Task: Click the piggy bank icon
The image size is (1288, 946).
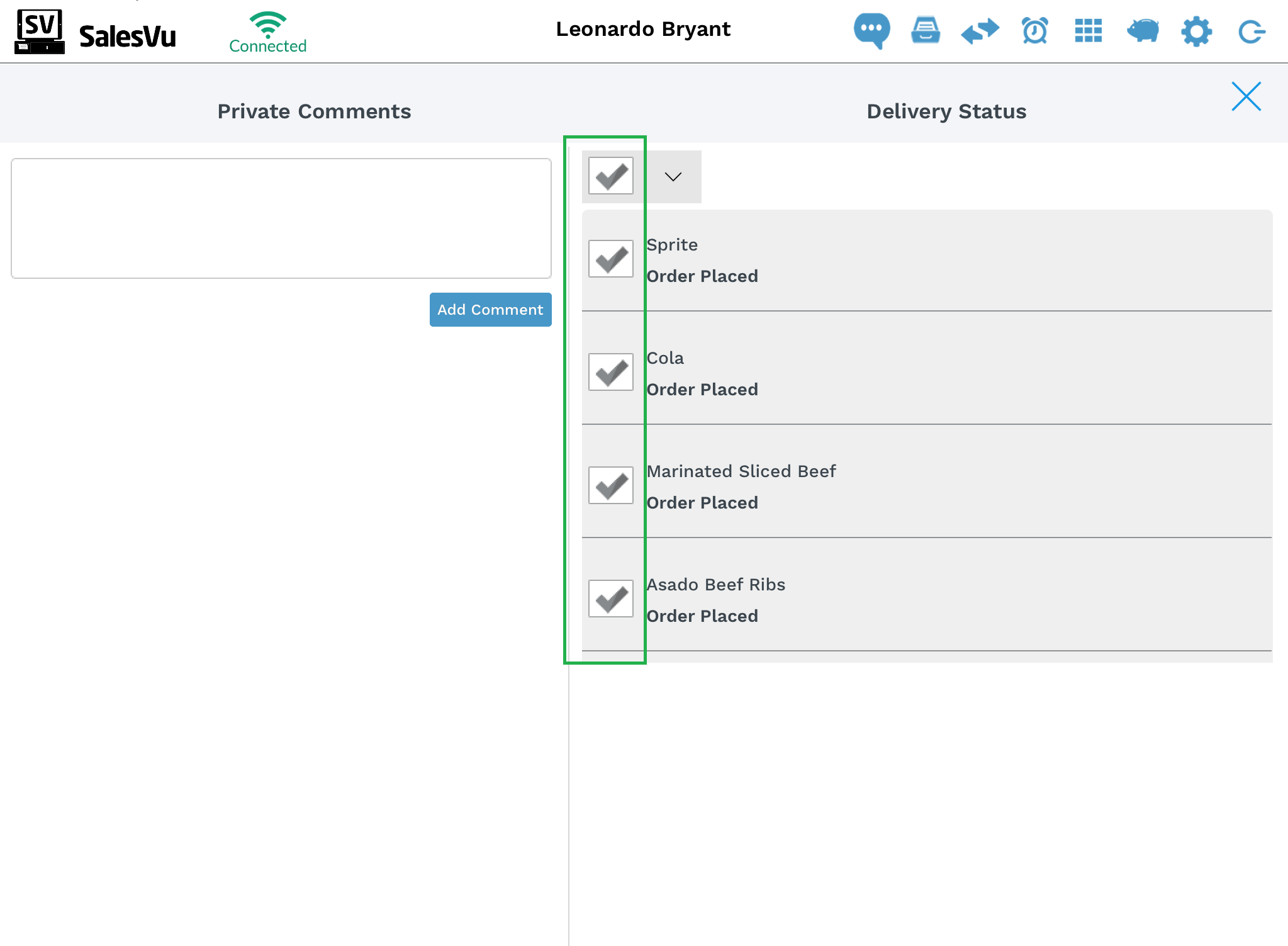Action: (1142, 30)
